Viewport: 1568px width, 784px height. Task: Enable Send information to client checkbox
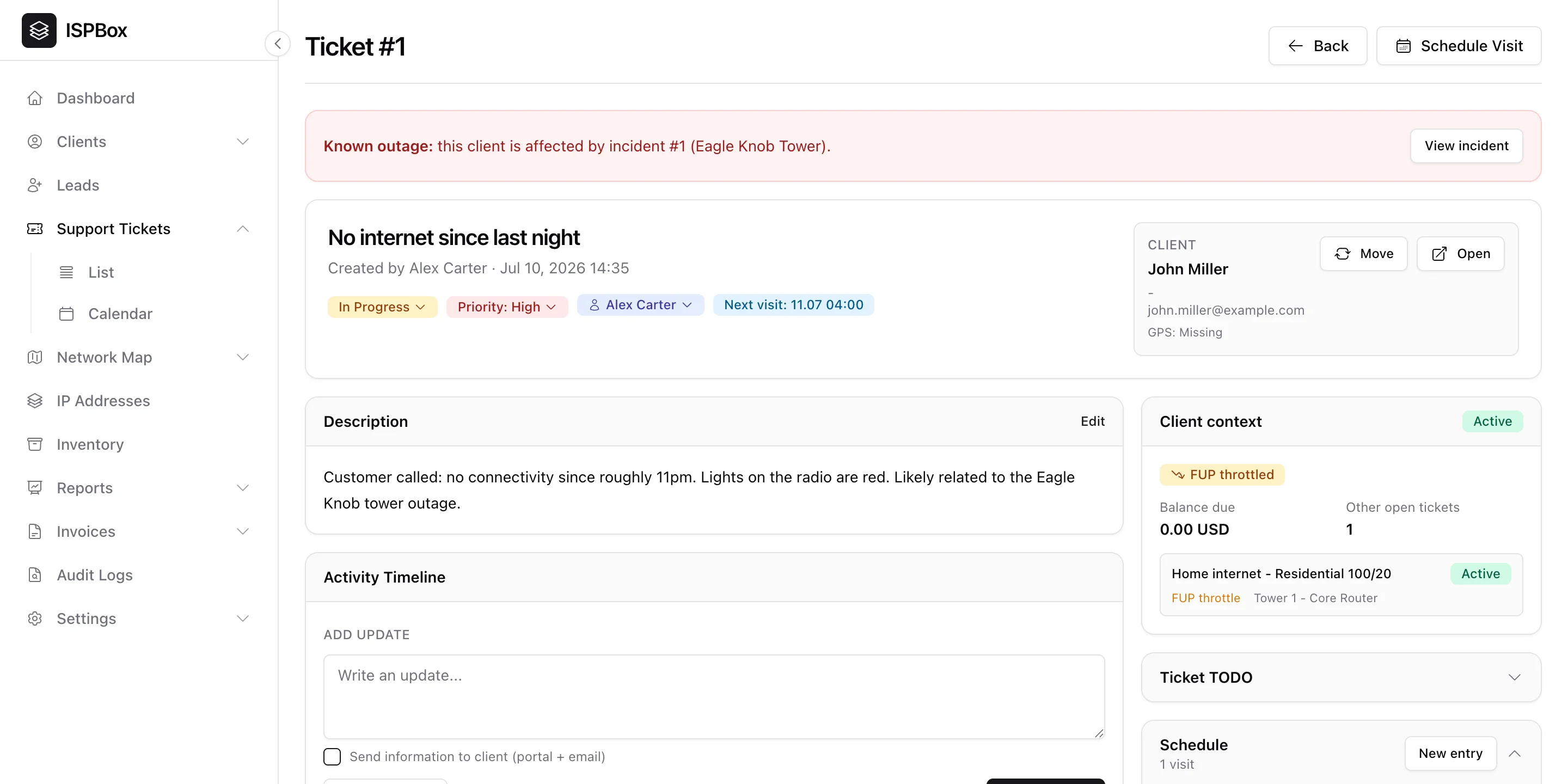332,757
